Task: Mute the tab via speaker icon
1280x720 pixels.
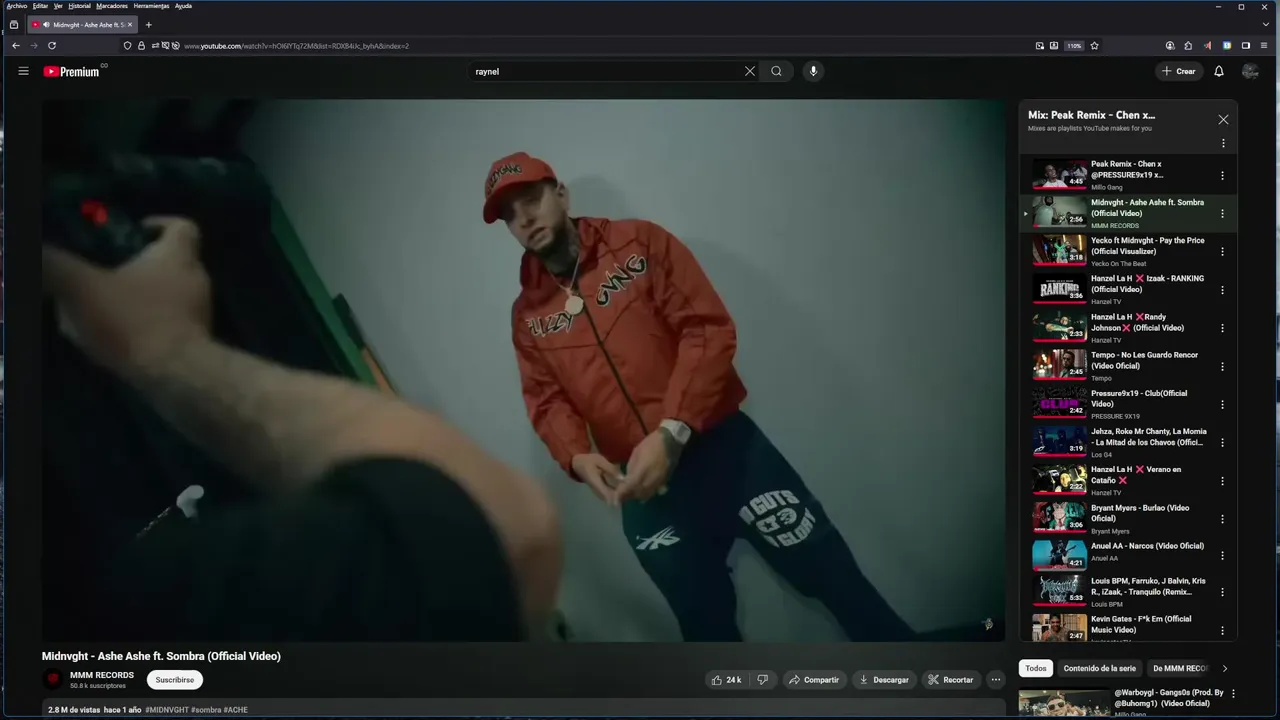Action: (46, 24)
